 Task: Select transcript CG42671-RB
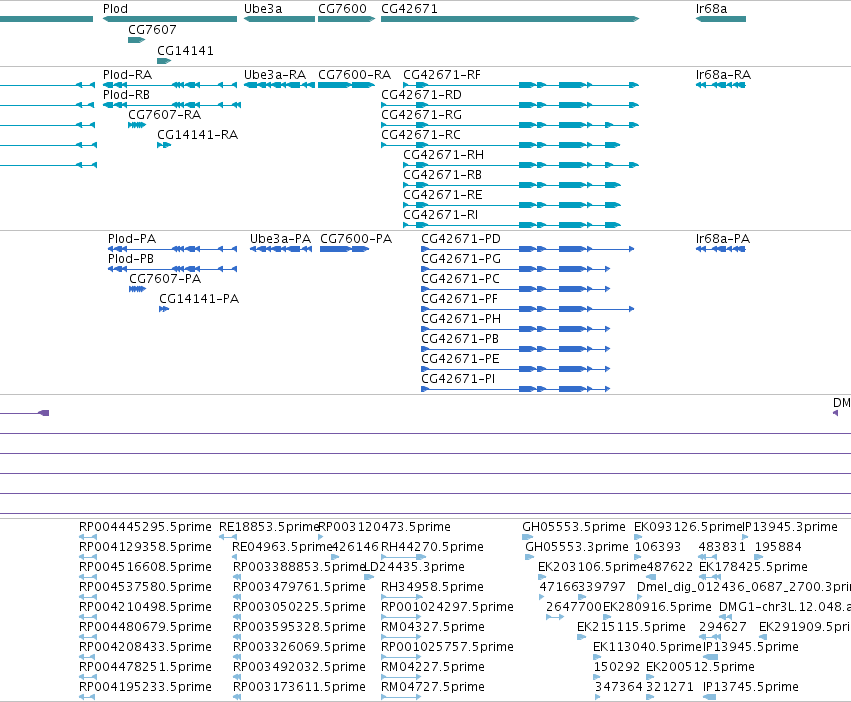click(442, 175)
